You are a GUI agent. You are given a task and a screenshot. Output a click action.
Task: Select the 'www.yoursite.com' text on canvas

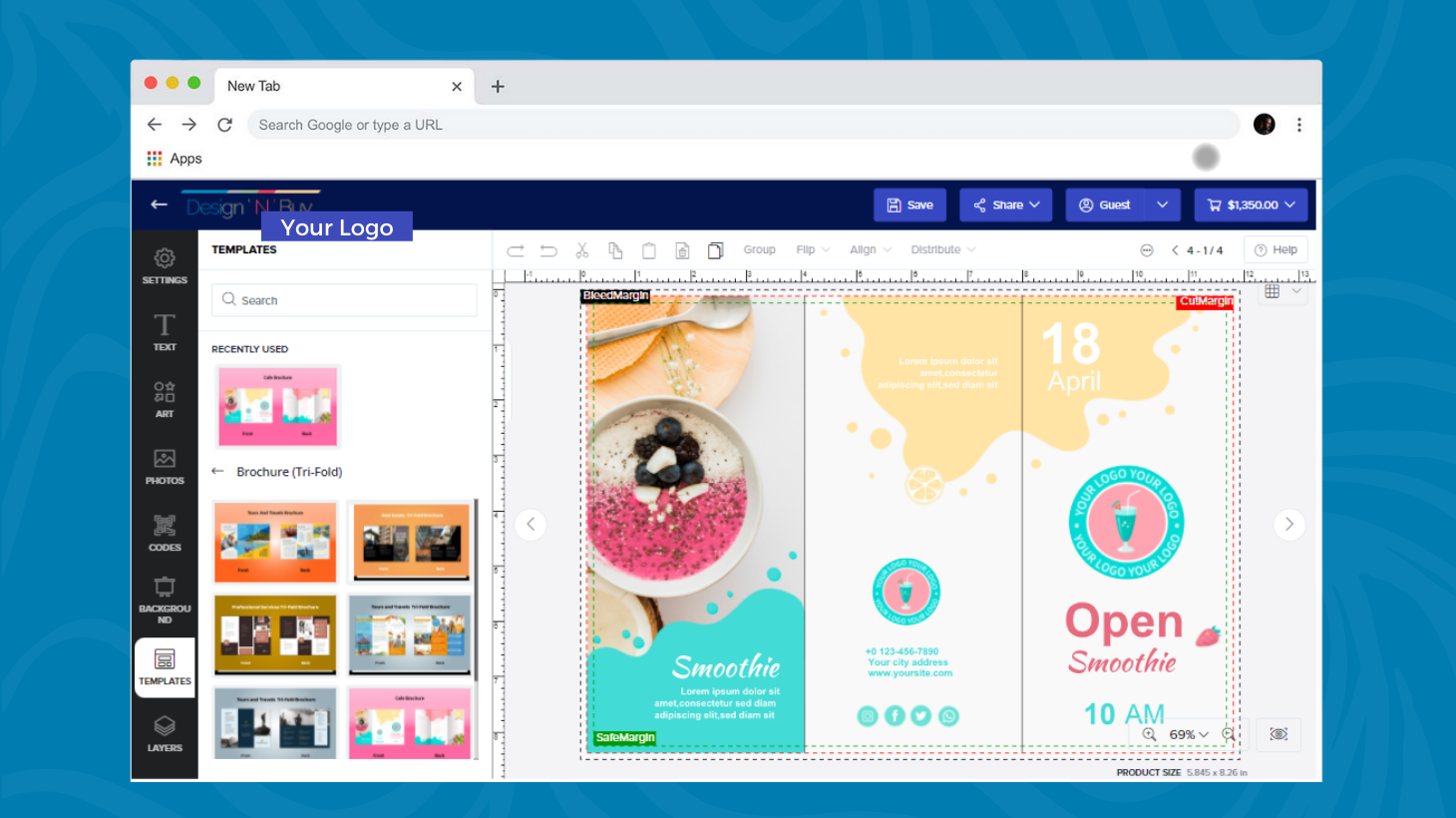pyautogui.click(x=910, y=673)
